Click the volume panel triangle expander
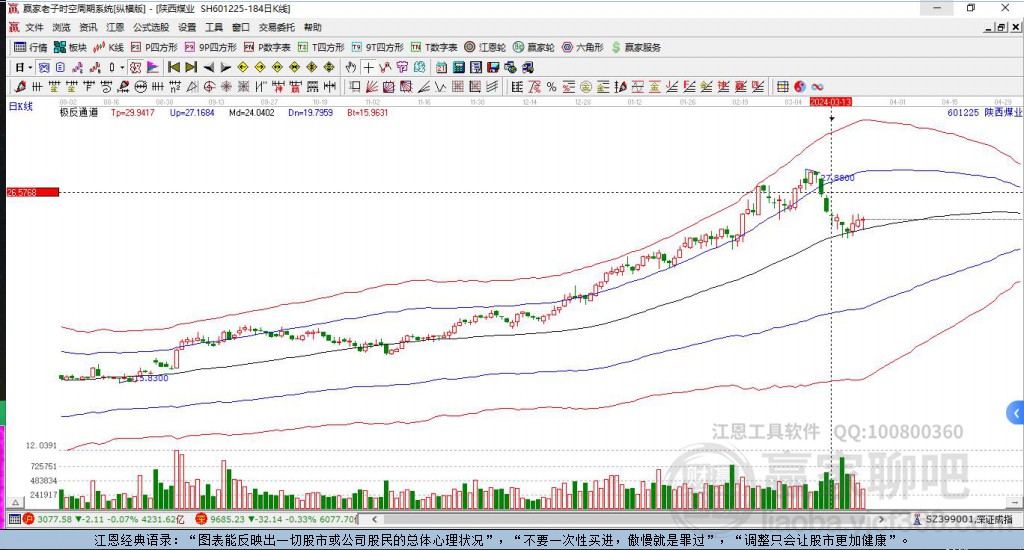 tap(16, 502)
